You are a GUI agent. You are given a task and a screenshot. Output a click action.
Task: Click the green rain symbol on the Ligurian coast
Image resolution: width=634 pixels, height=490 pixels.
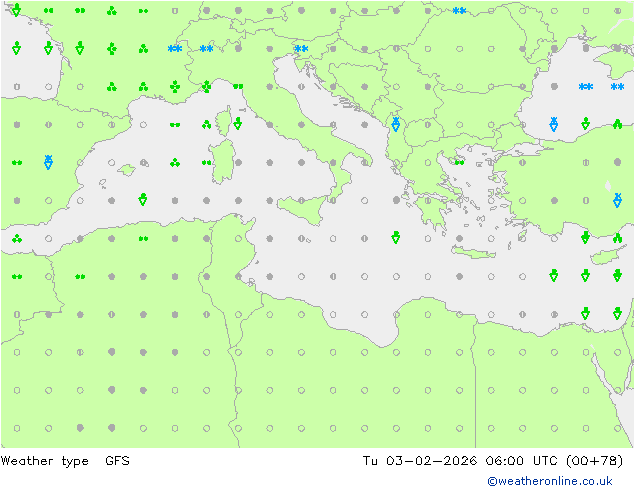207,87
